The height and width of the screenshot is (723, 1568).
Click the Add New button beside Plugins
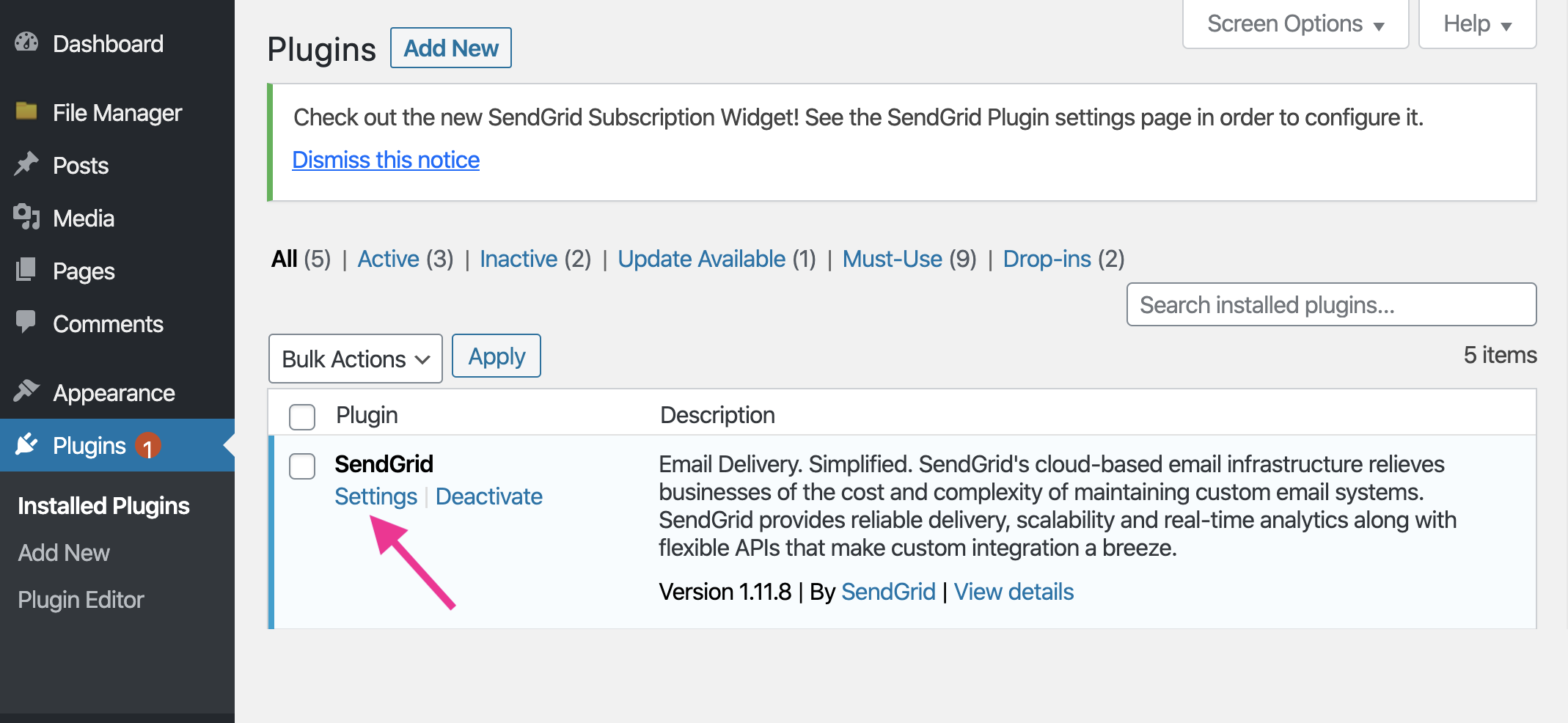pos(451,48)
